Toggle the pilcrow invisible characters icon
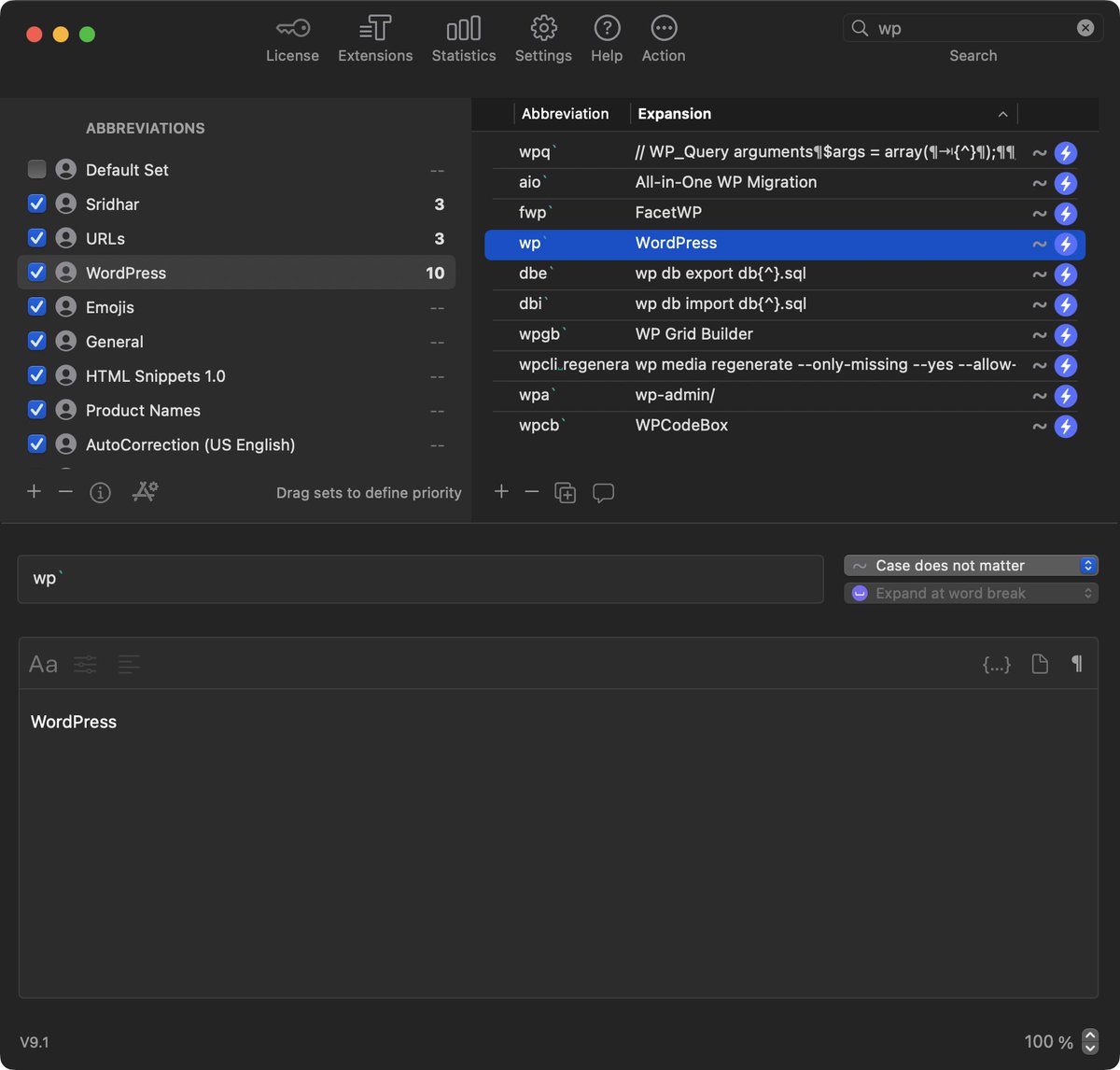Viewport: 1120px width, 1070px height. pos(1077,664)
